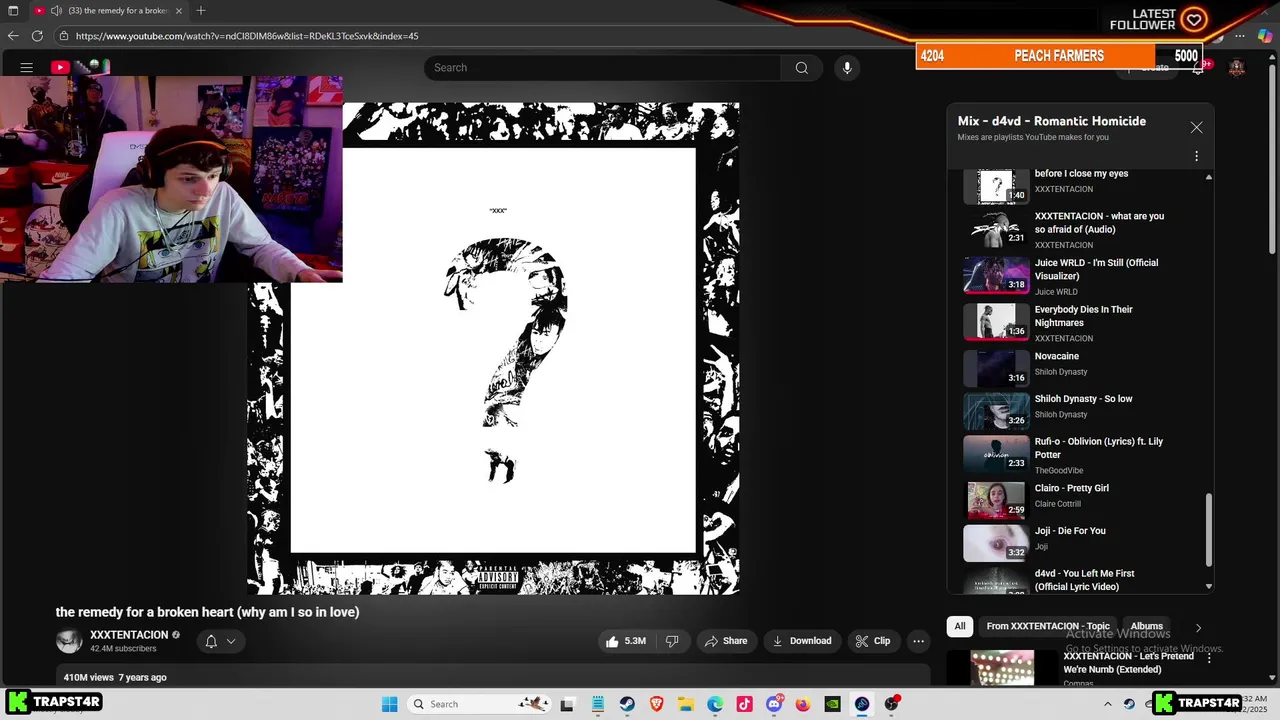Focus the YouTube search field
This screenshot has width=1280, height=720.
603,68
